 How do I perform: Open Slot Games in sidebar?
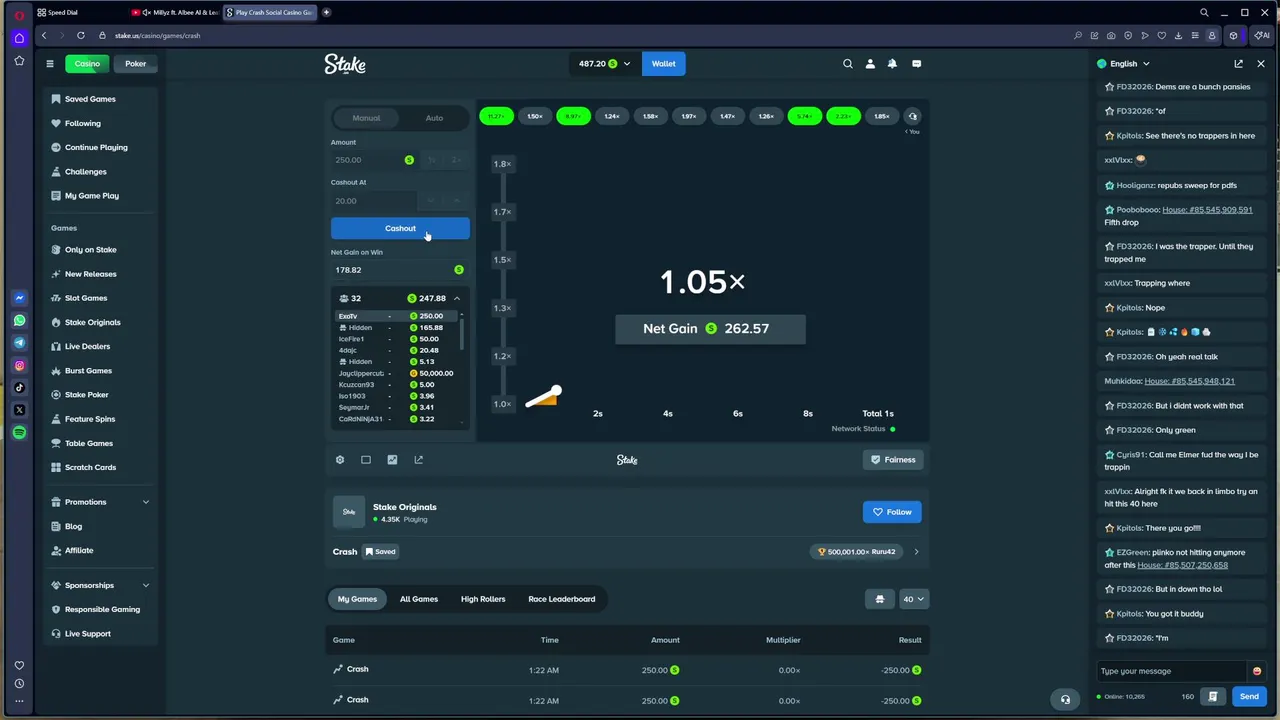[x=86, y=298]
